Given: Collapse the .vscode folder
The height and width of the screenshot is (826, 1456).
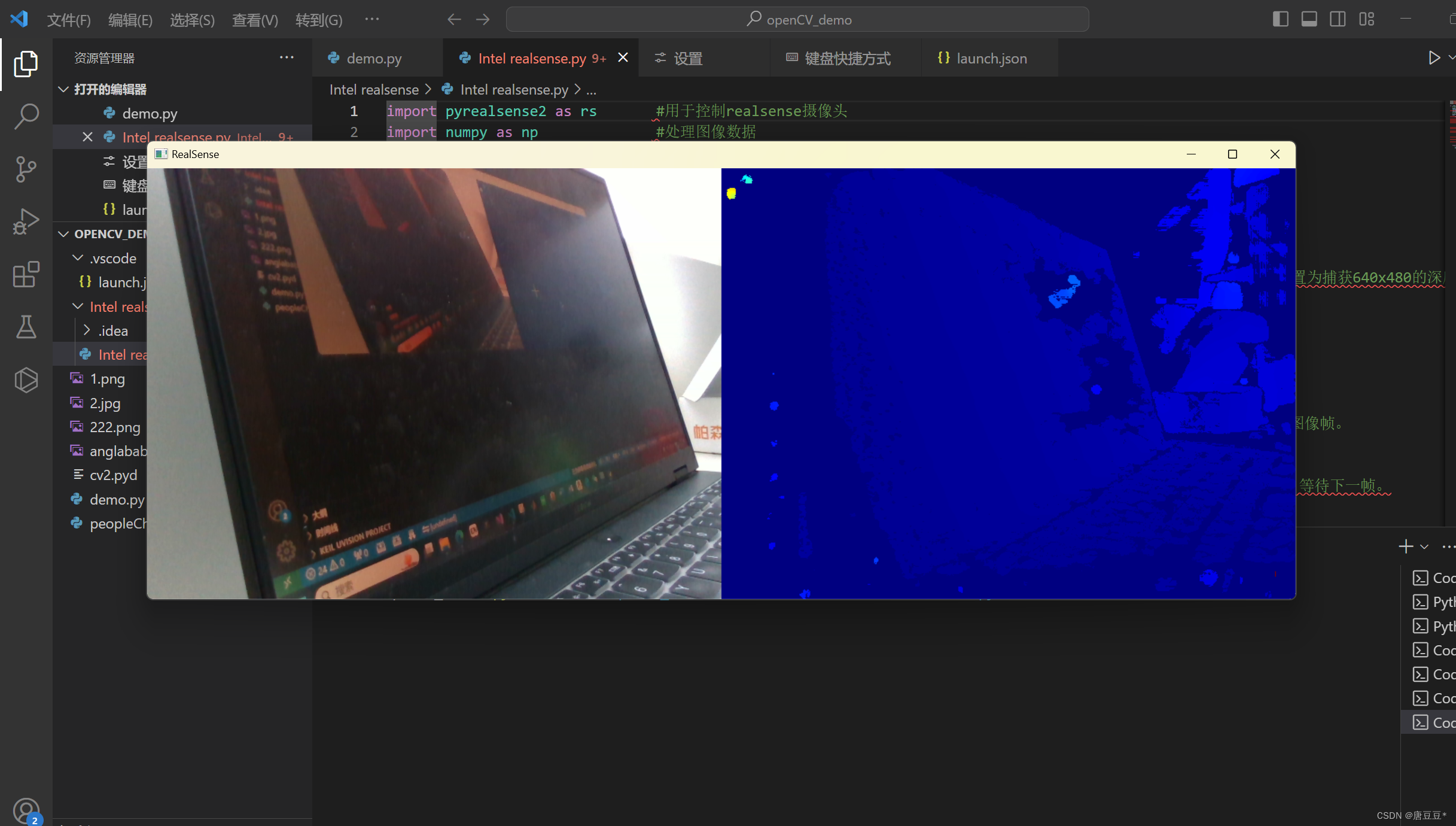Looking at the screenshot, I should click(x=78, y=258).
